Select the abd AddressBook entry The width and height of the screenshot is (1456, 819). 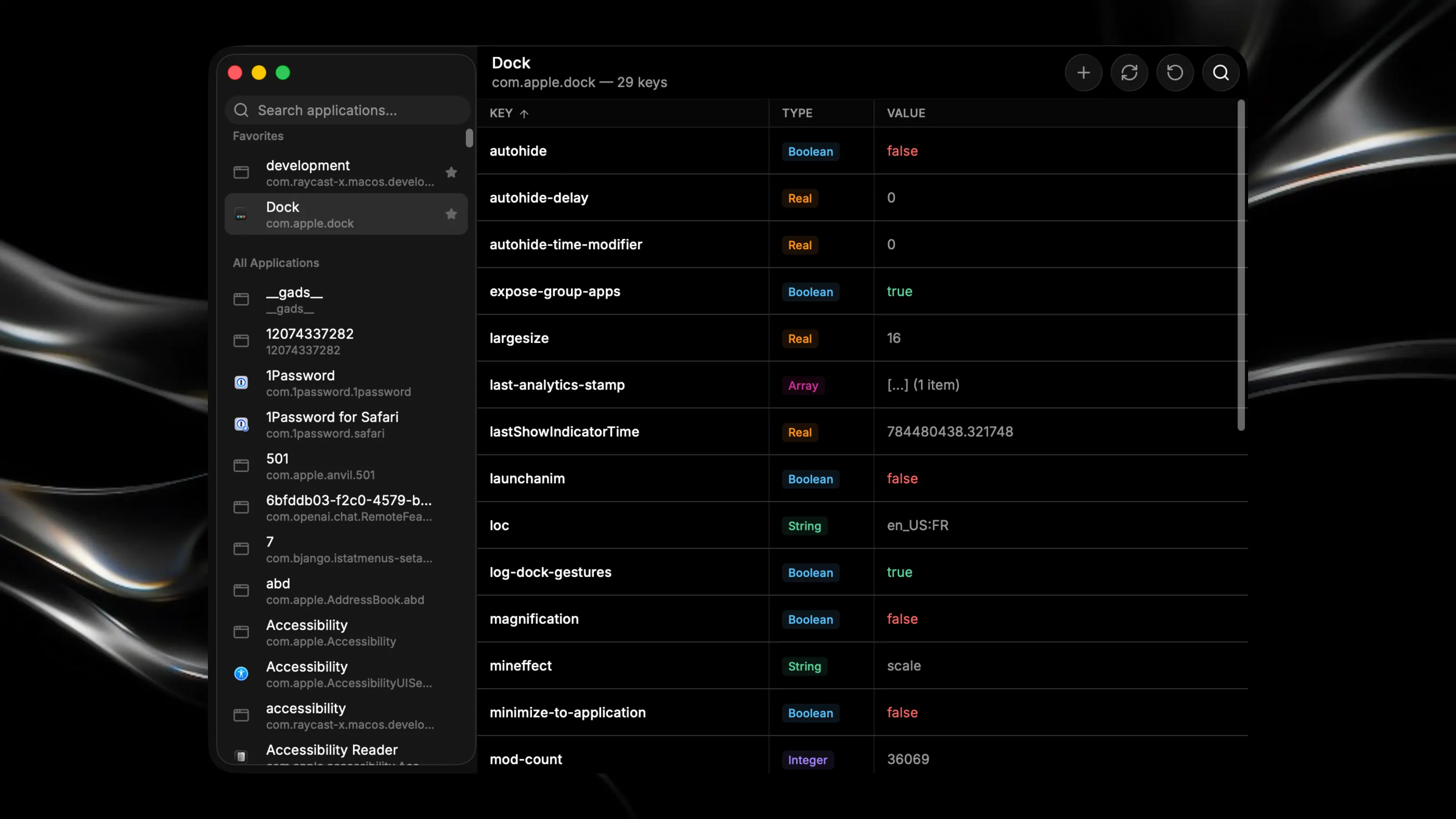pyautogui.click(x=346, y=591)
